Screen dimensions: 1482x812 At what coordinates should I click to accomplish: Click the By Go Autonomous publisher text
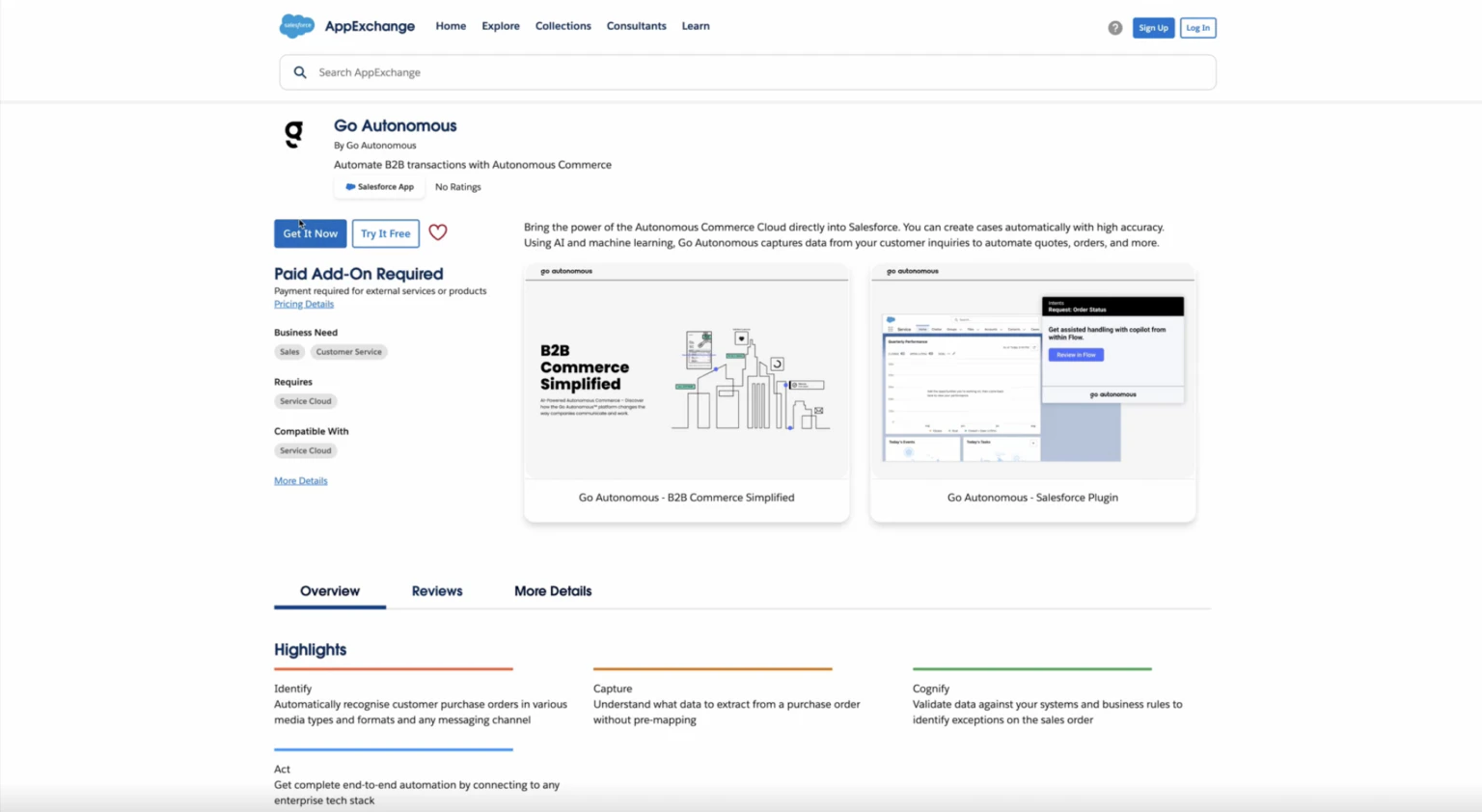point(375,146)
